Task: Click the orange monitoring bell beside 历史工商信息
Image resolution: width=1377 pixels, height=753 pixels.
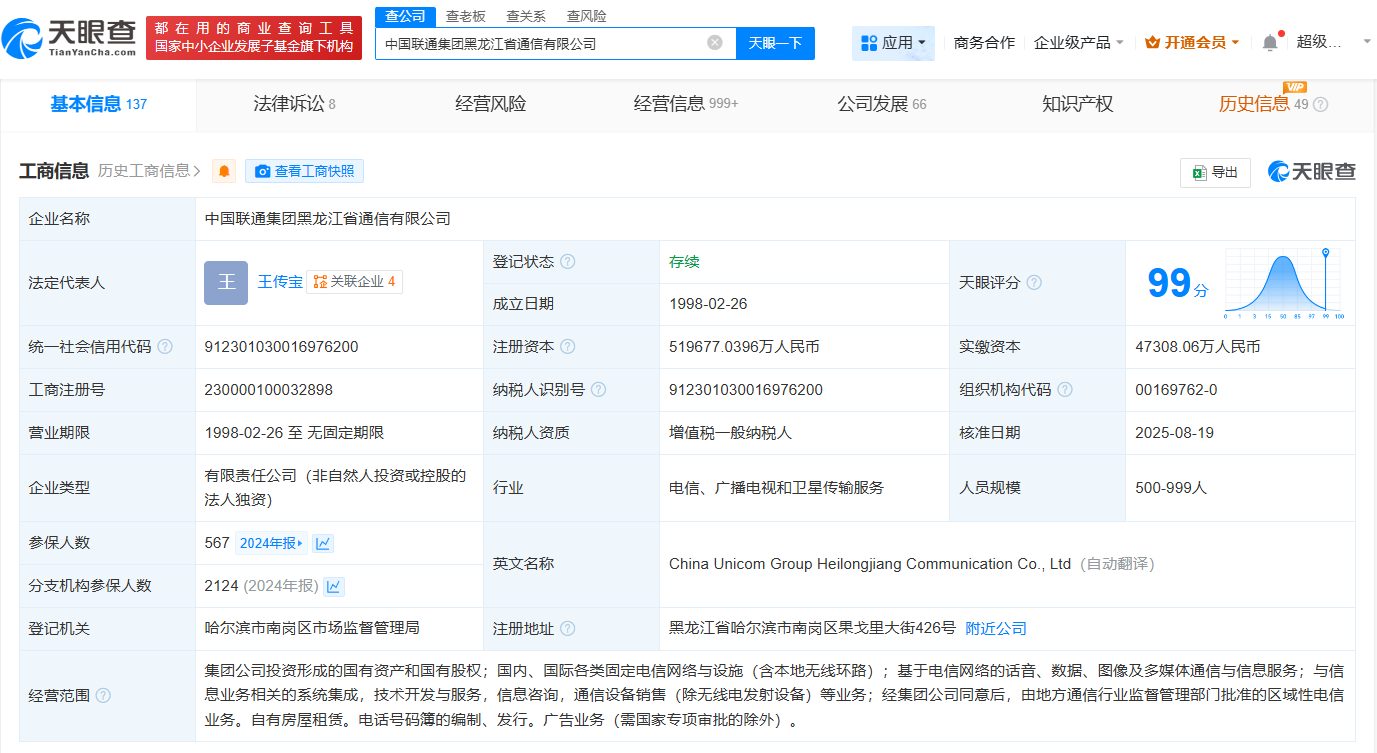Action: click(x=224, y=170)
